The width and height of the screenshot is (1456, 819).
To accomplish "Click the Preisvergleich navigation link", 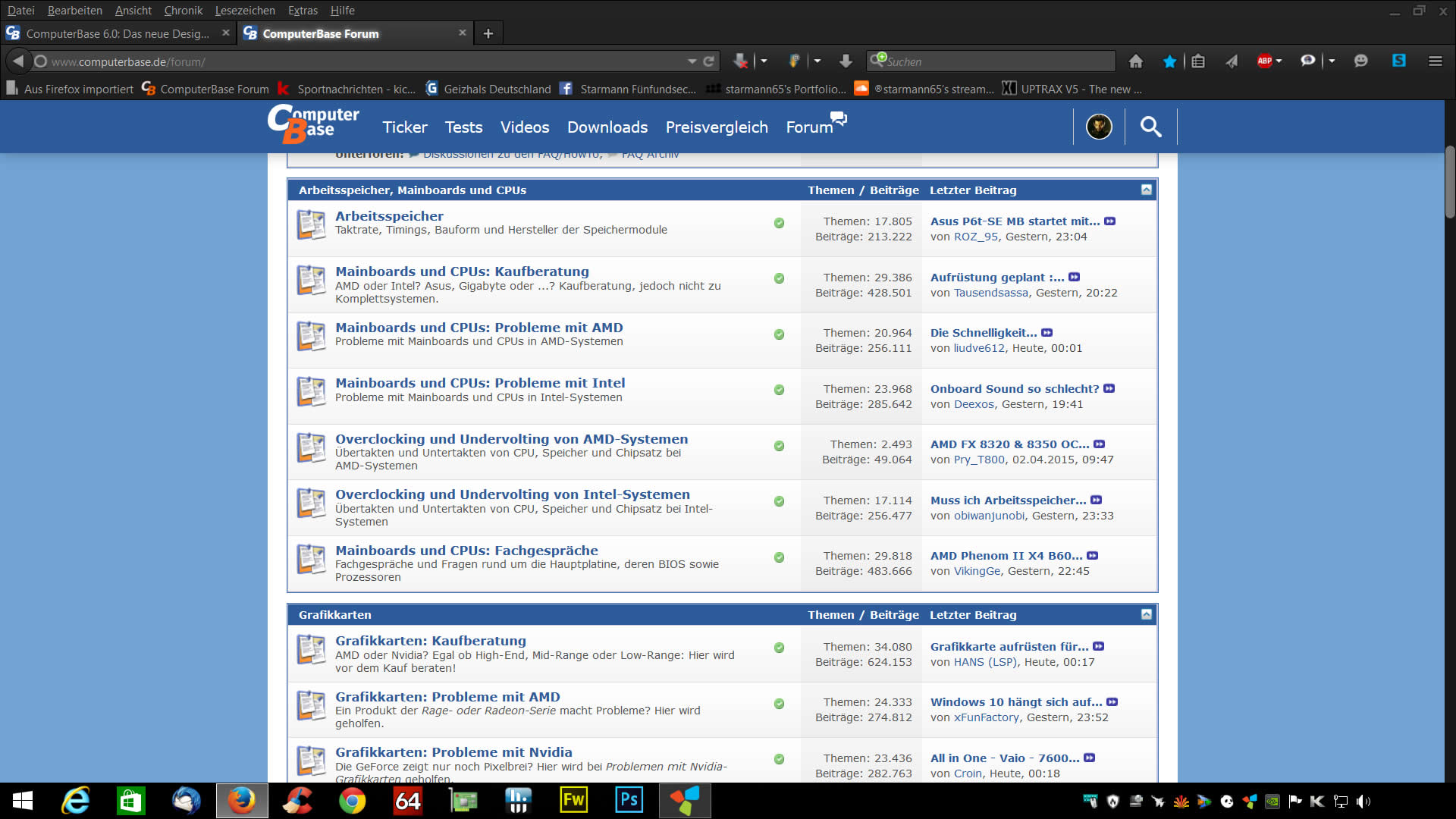I will point(716,127).
